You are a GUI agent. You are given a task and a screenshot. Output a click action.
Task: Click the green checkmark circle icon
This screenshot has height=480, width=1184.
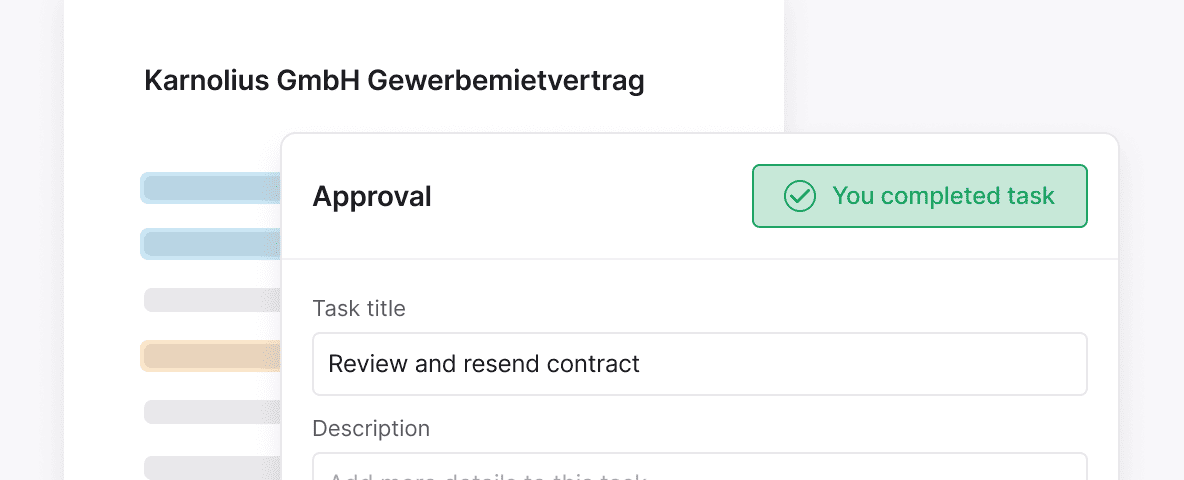pyautogui.click(x=799, y=196)
